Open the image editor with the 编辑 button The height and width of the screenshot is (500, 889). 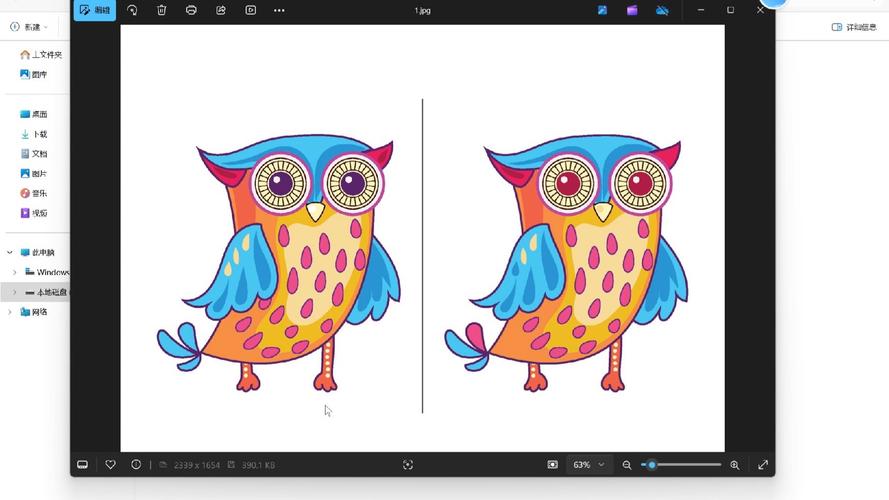pos(95,10)
